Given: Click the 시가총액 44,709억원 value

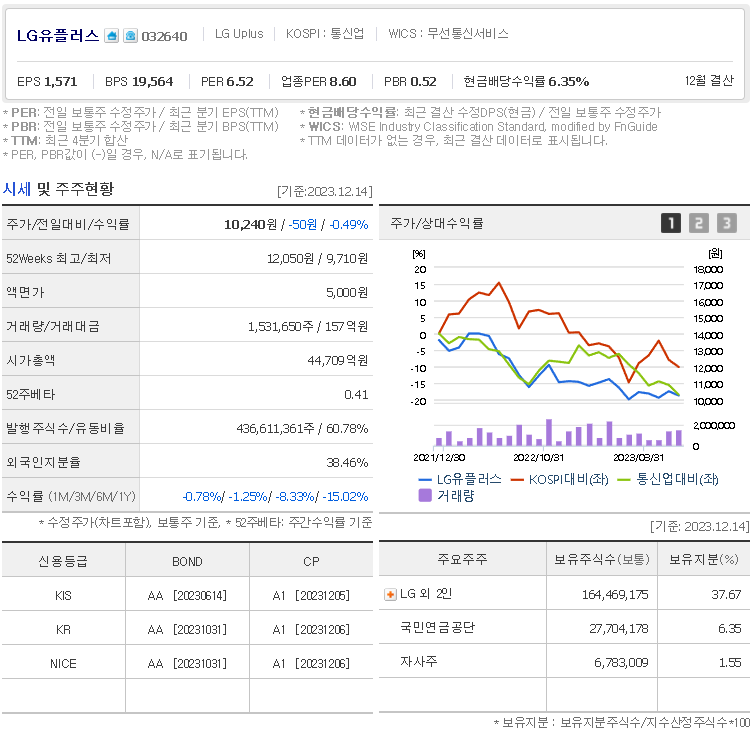Looking at the screenshot, I should coord(338,361).
